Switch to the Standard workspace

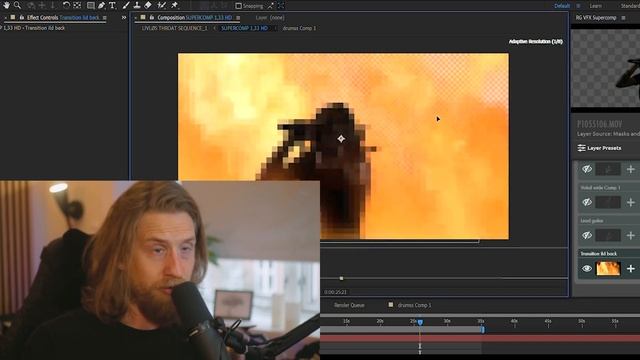pyautogui.click(x=630, y=6)
